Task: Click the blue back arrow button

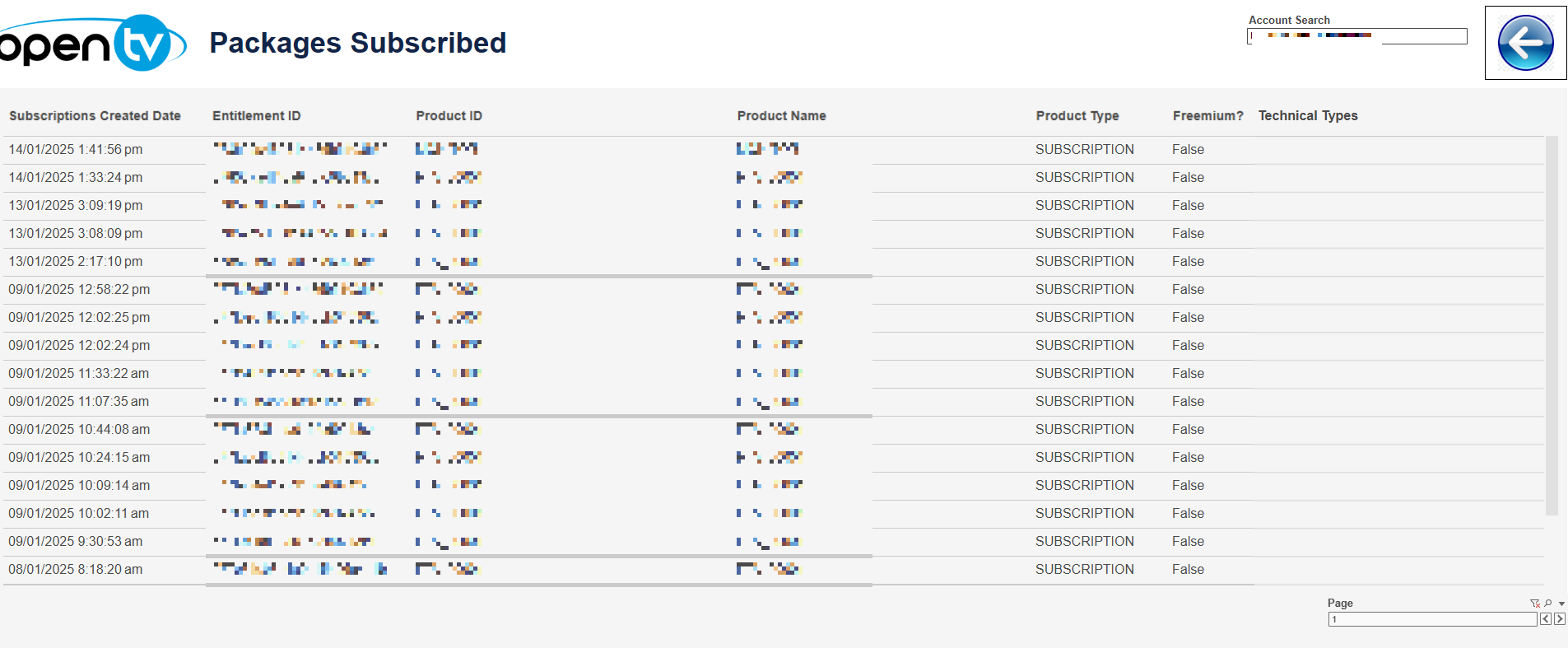Action: pos(1525,43)
